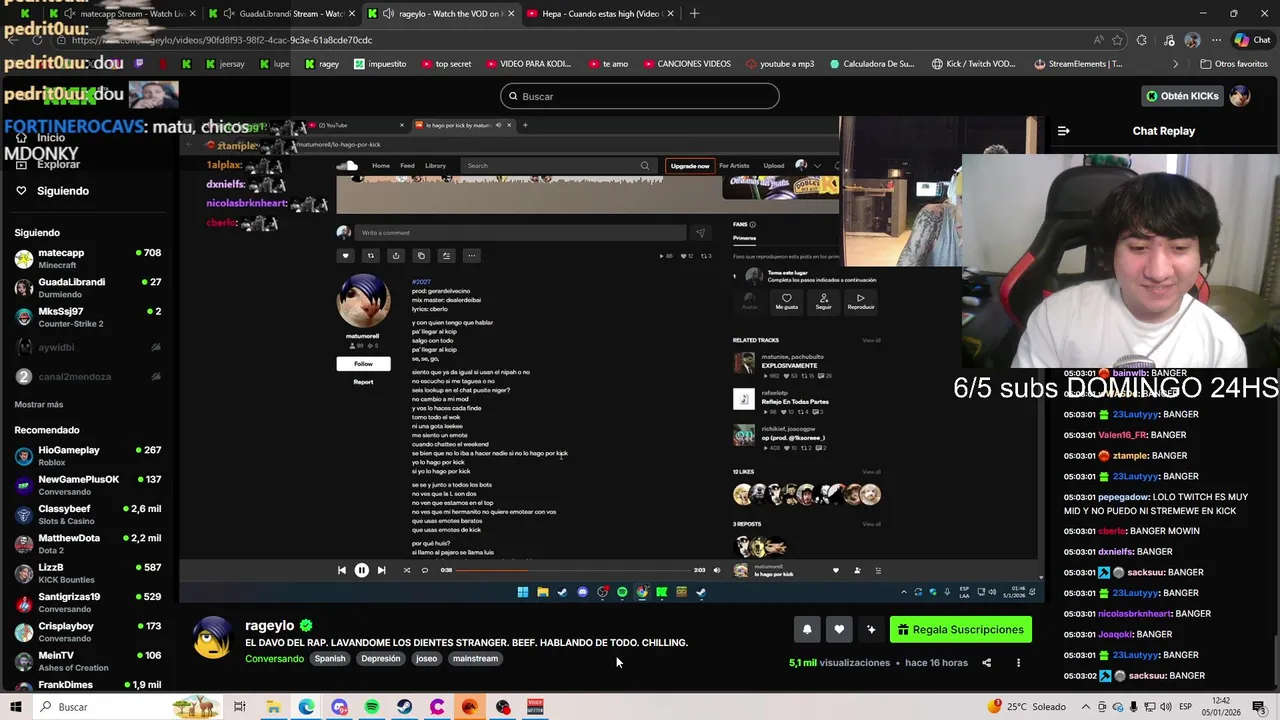Switch to the GuadaLibrandi Stream browser tab
Screen dimensions: 1280x720
coord(280,14)
